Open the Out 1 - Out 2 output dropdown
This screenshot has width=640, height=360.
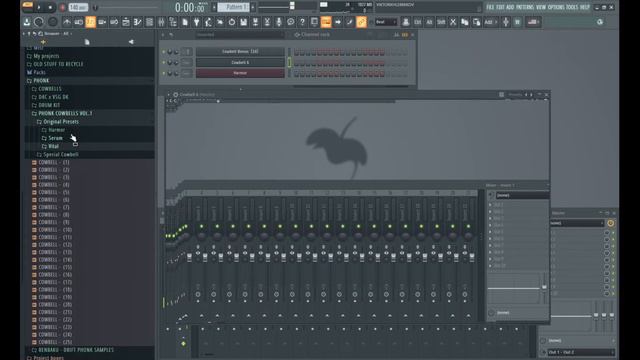pyautogui.click(x=580, y=352)
